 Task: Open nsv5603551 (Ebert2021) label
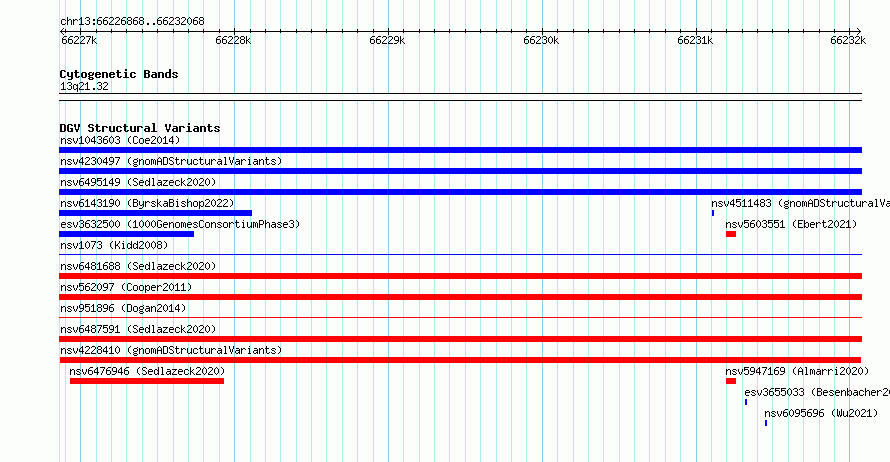[x=791, y=224]
